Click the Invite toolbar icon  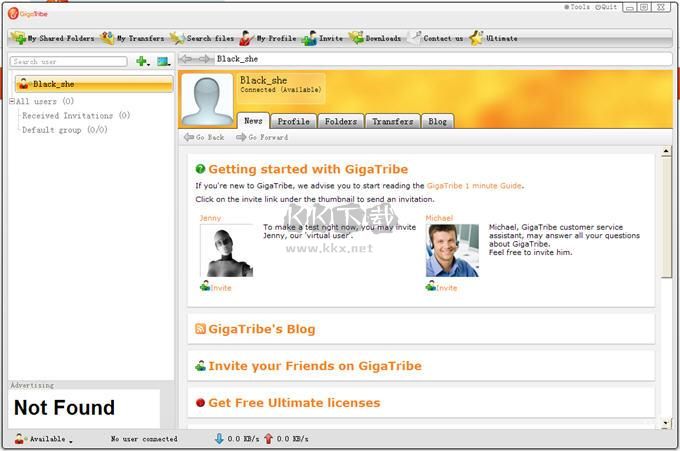coord(322,38)
